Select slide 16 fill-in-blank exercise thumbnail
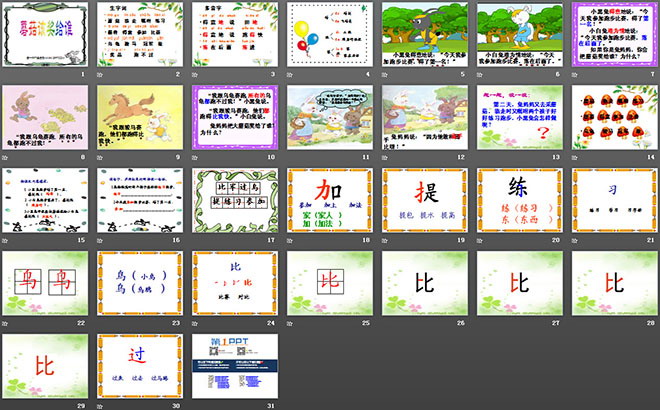Image resolution: width=660 pixels, height=410 pixels. [140, 200]
